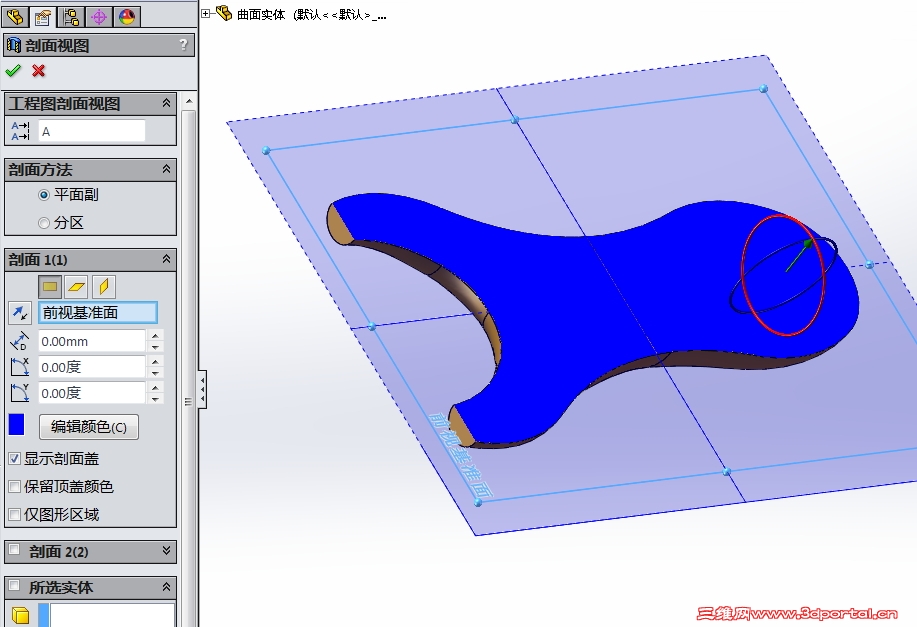Viewport: 917px width, 627px height.
Task: Open help for 剖面视图 panel
Action: (183, 45)
